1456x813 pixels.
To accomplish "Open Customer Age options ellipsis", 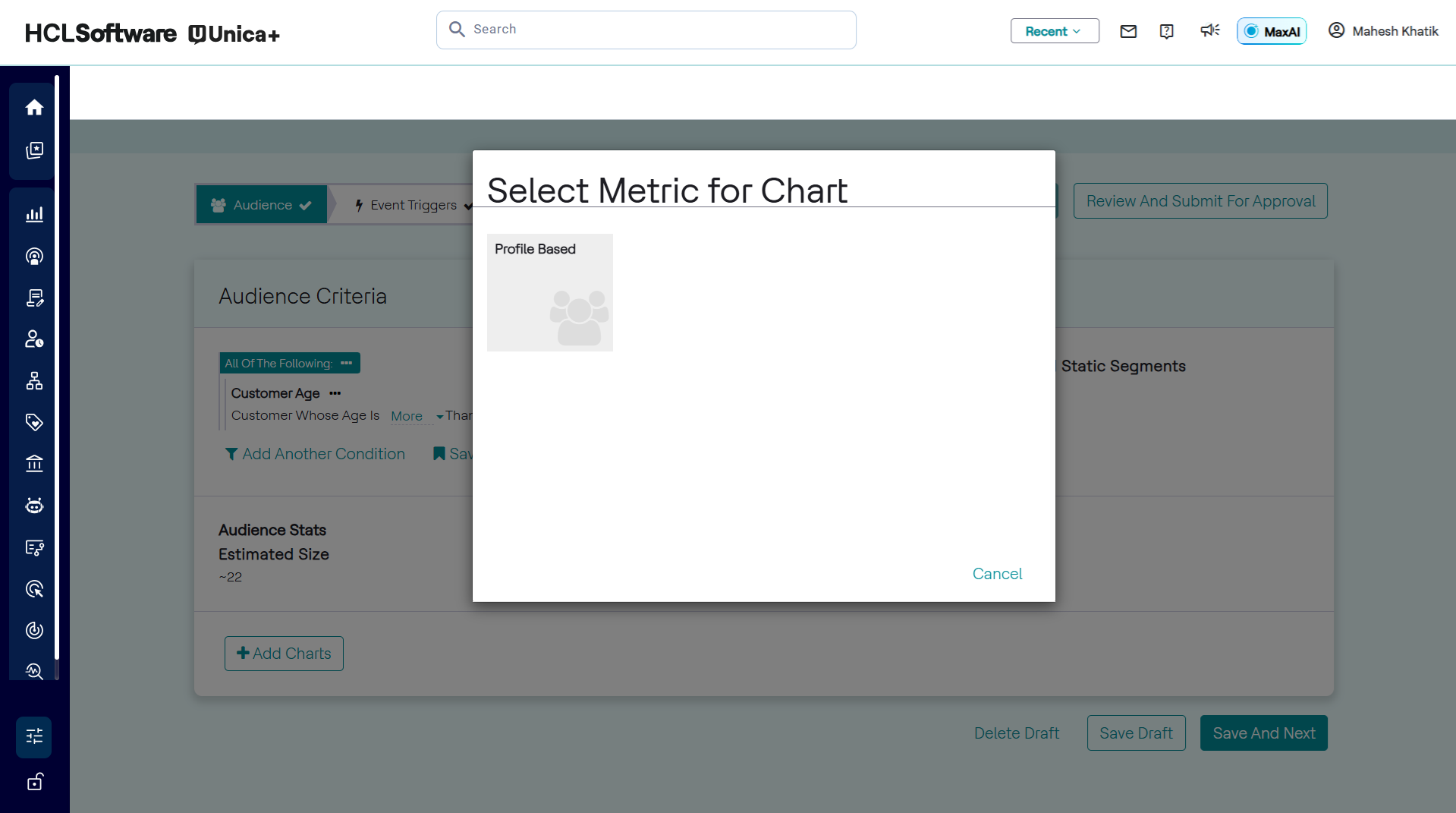I will click(335, 393).
